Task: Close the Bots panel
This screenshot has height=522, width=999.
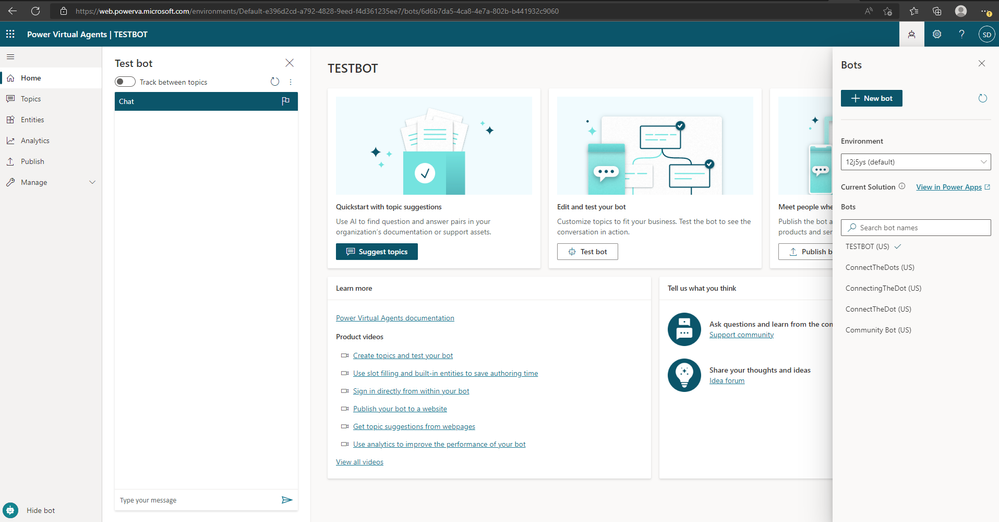Action: coord(981,63)
